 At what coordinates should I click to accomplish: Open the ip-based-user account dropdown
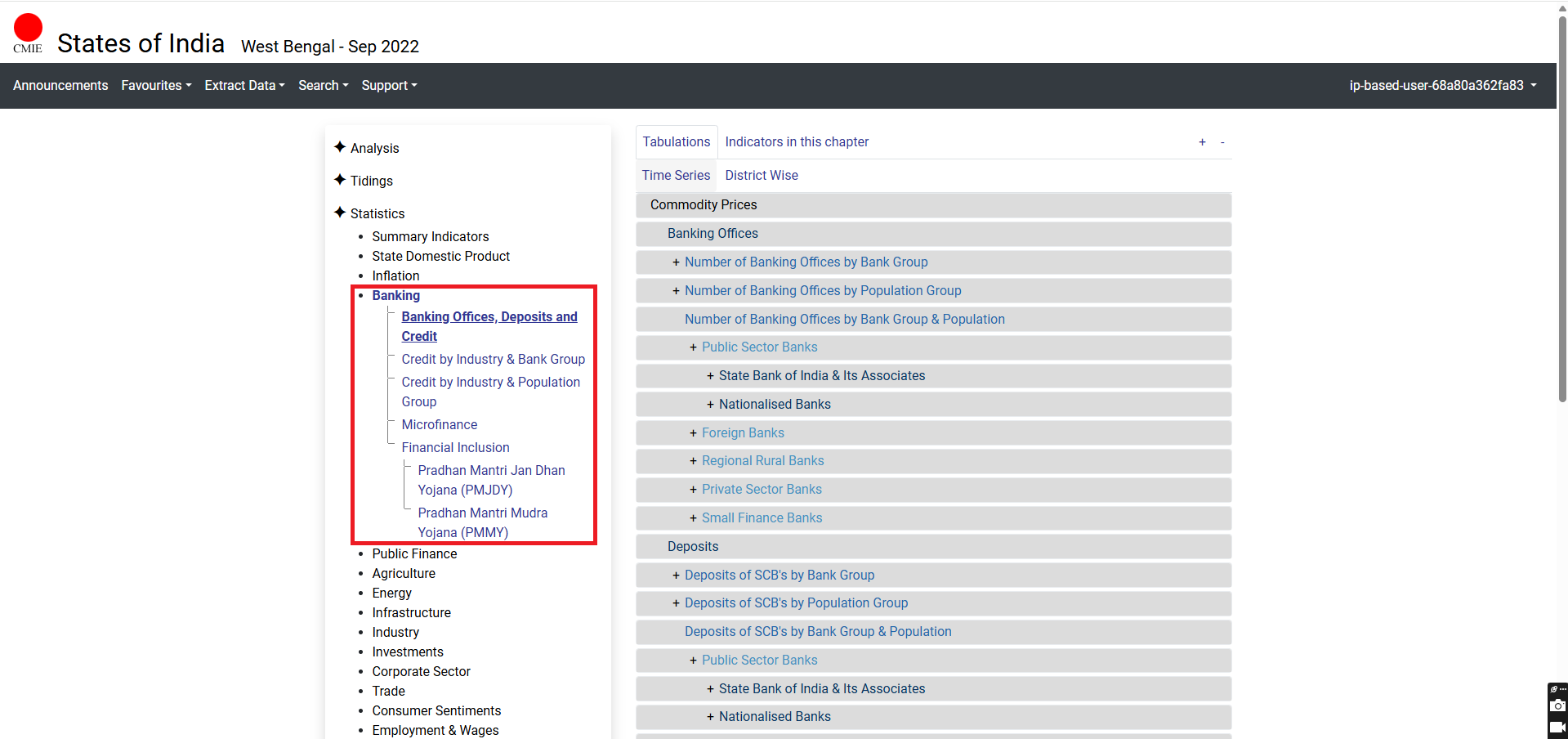click(x=1443, y=86)
